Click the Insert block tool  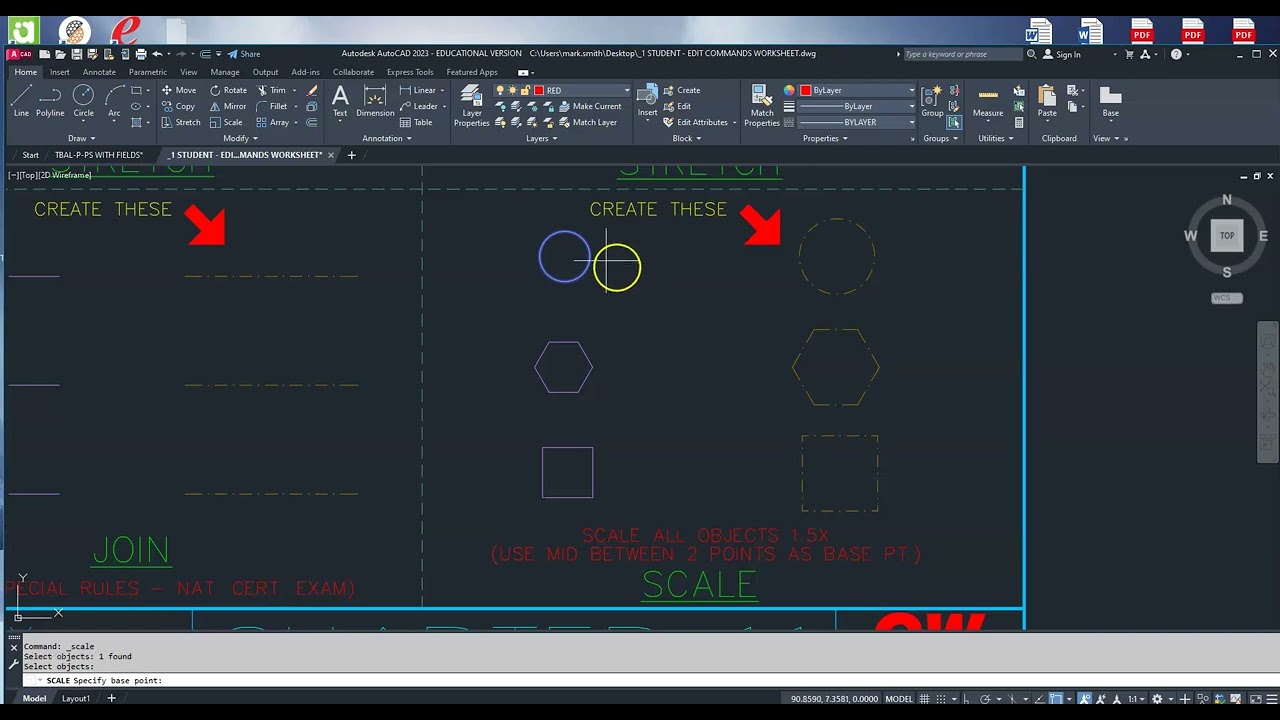648,101
